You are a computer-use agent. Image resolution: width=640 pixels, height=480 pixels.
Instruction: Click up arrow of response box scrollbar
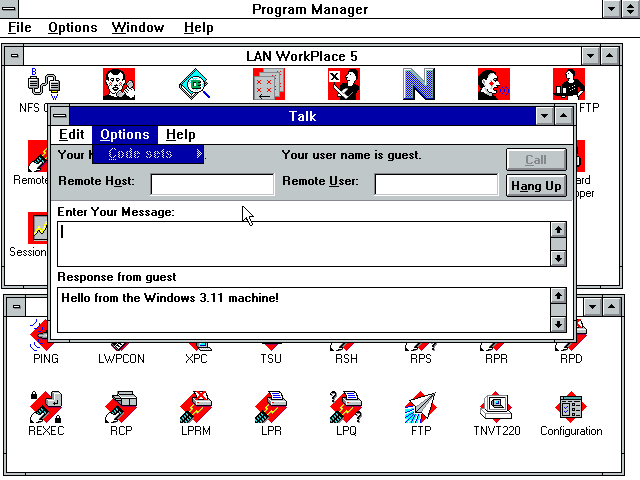tap(558, 295)
